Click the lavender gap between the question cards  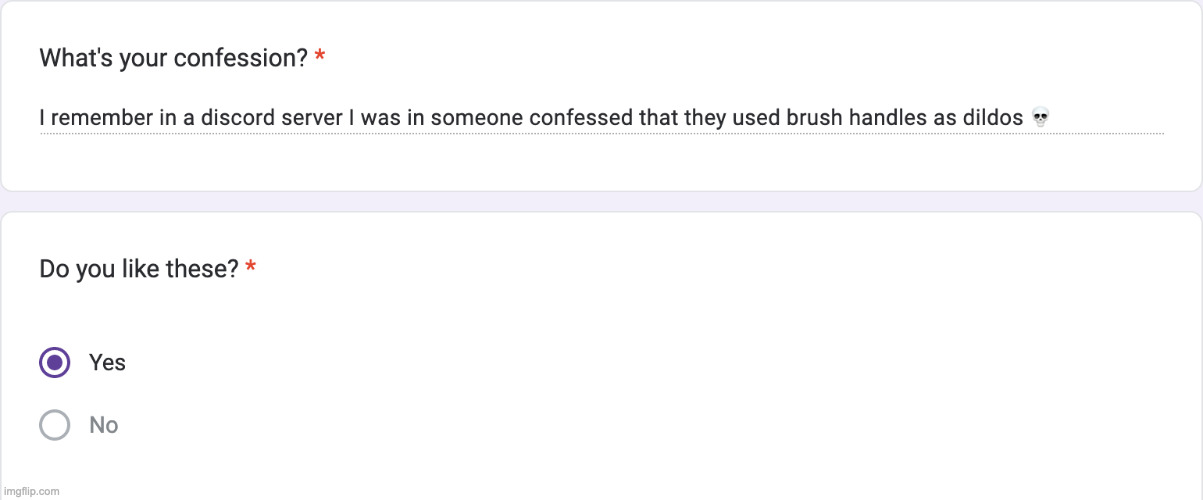pyautogui.click(x=600, y=201)
